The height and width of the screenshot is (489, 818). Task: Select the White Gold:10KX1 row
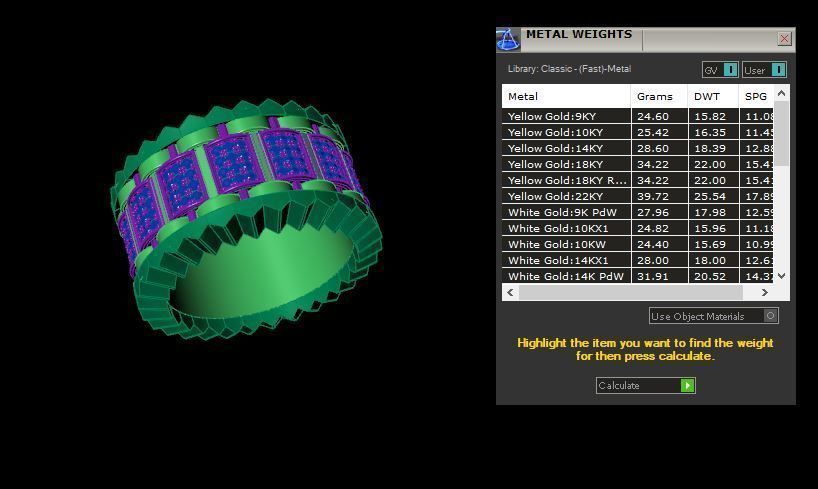(637, 229)
